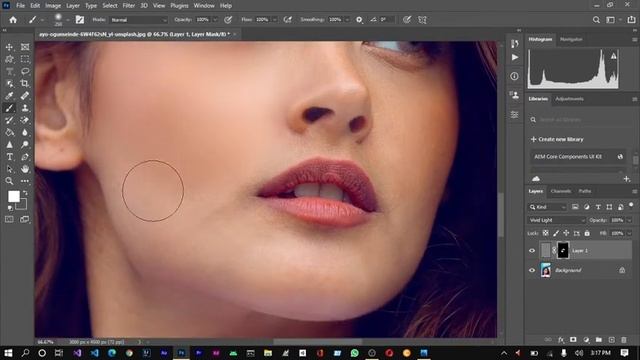Open the Properties info panel icon
The image size is (640, 360).
pyautogui.click(x=514, y=76)
